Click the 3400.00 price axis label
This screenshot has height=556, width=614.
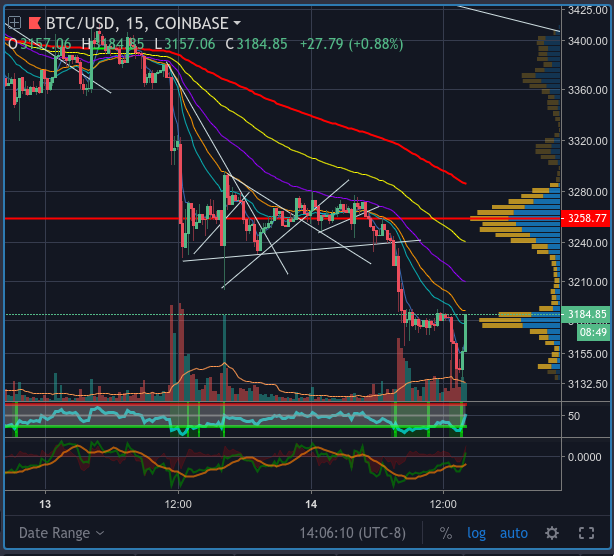tap(588, 41)
